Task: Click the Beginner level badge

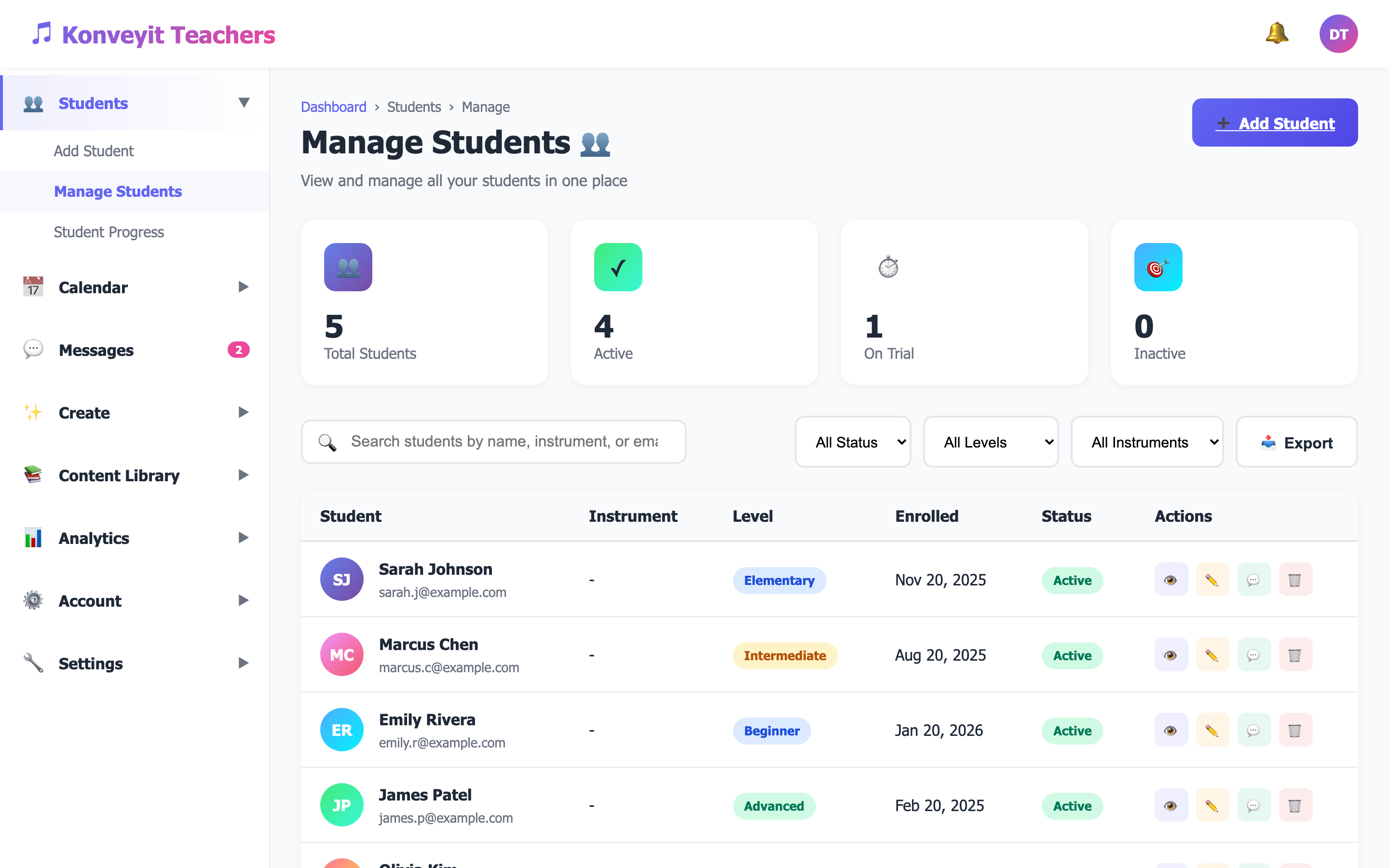Action: pos(771,731)
